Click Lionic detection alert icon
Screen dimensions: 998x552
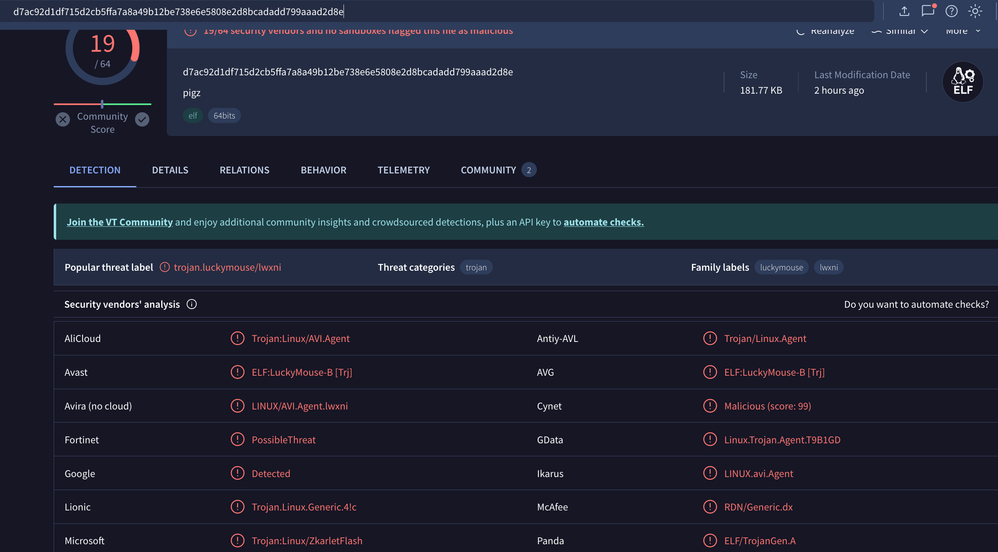click(x=237, y=507)
